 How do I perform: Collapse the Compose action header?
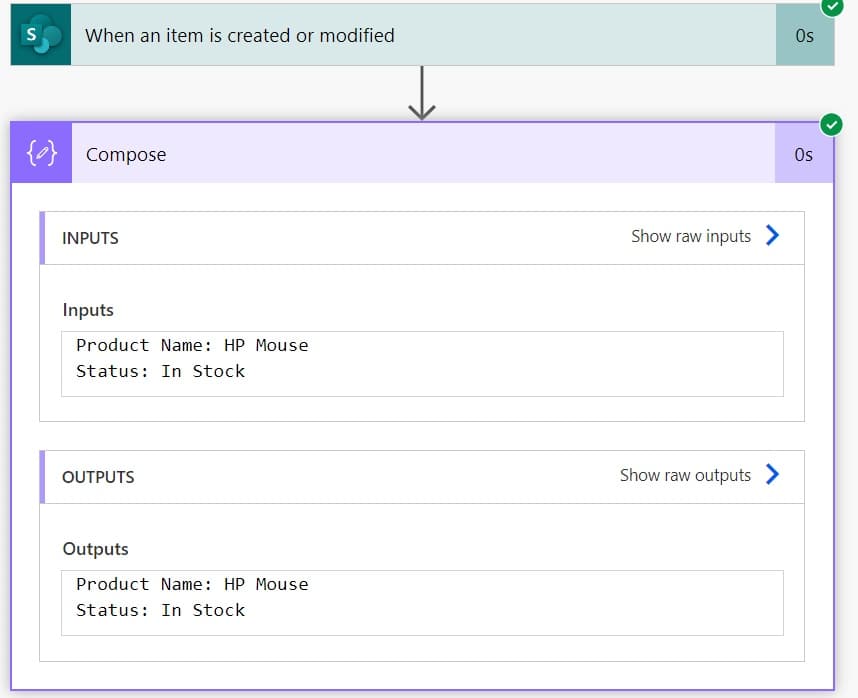click(x=422, y=153)
